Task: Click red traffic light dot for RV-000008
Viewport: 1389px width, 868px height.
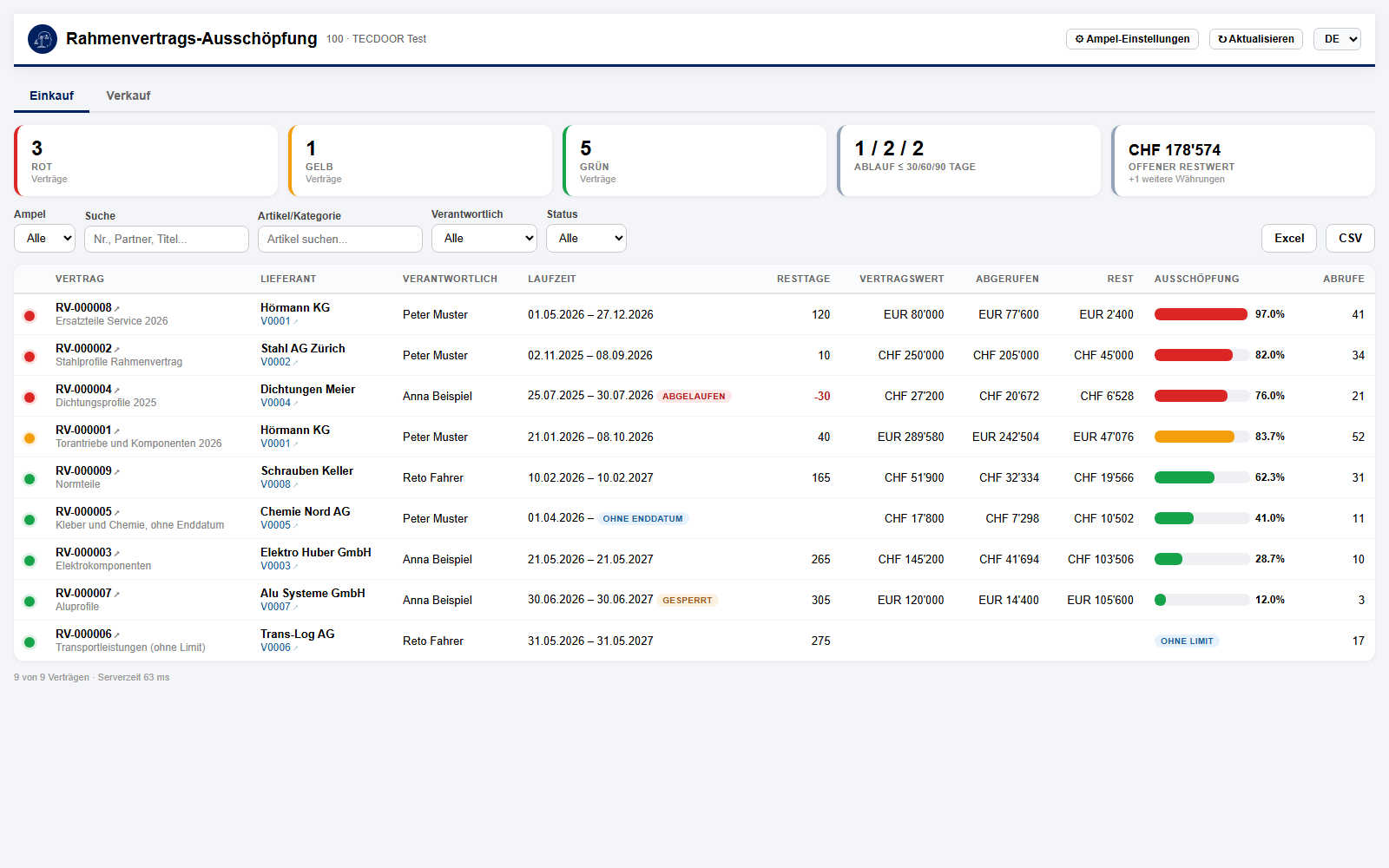Action: (30, 316)
